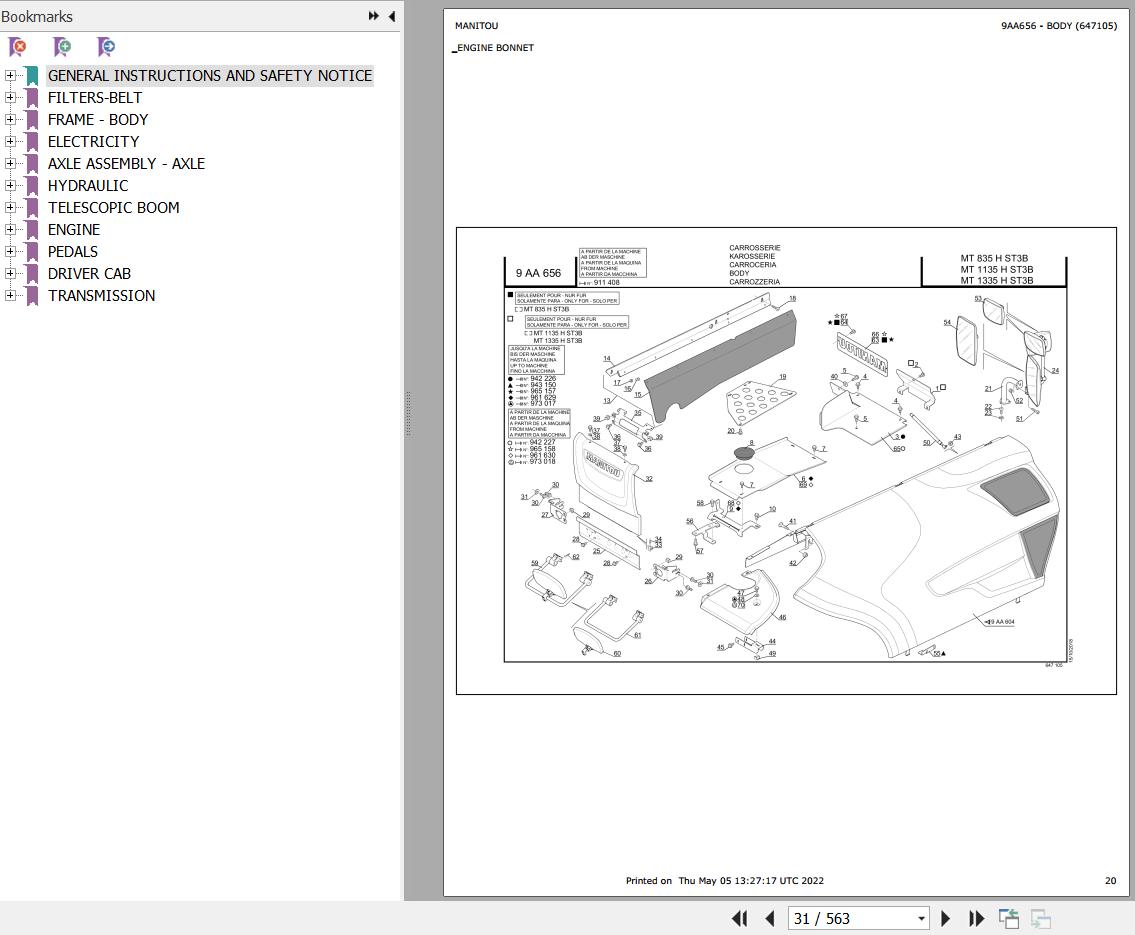This screenshot has width=1135, height=935.
Task: Expand the ELECTRICITY bookmark node
Action: tap(9, 141)
